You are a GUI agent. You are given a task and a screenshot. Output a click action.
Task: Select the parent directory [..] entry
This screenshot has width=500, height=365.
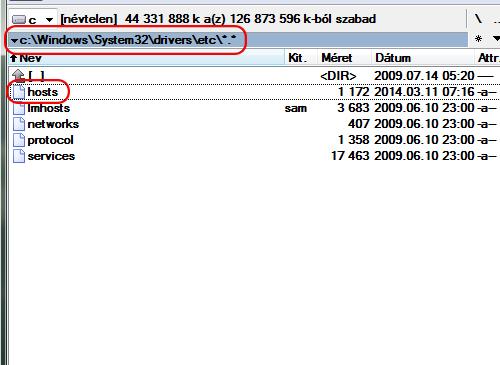[x=36, y=76]
